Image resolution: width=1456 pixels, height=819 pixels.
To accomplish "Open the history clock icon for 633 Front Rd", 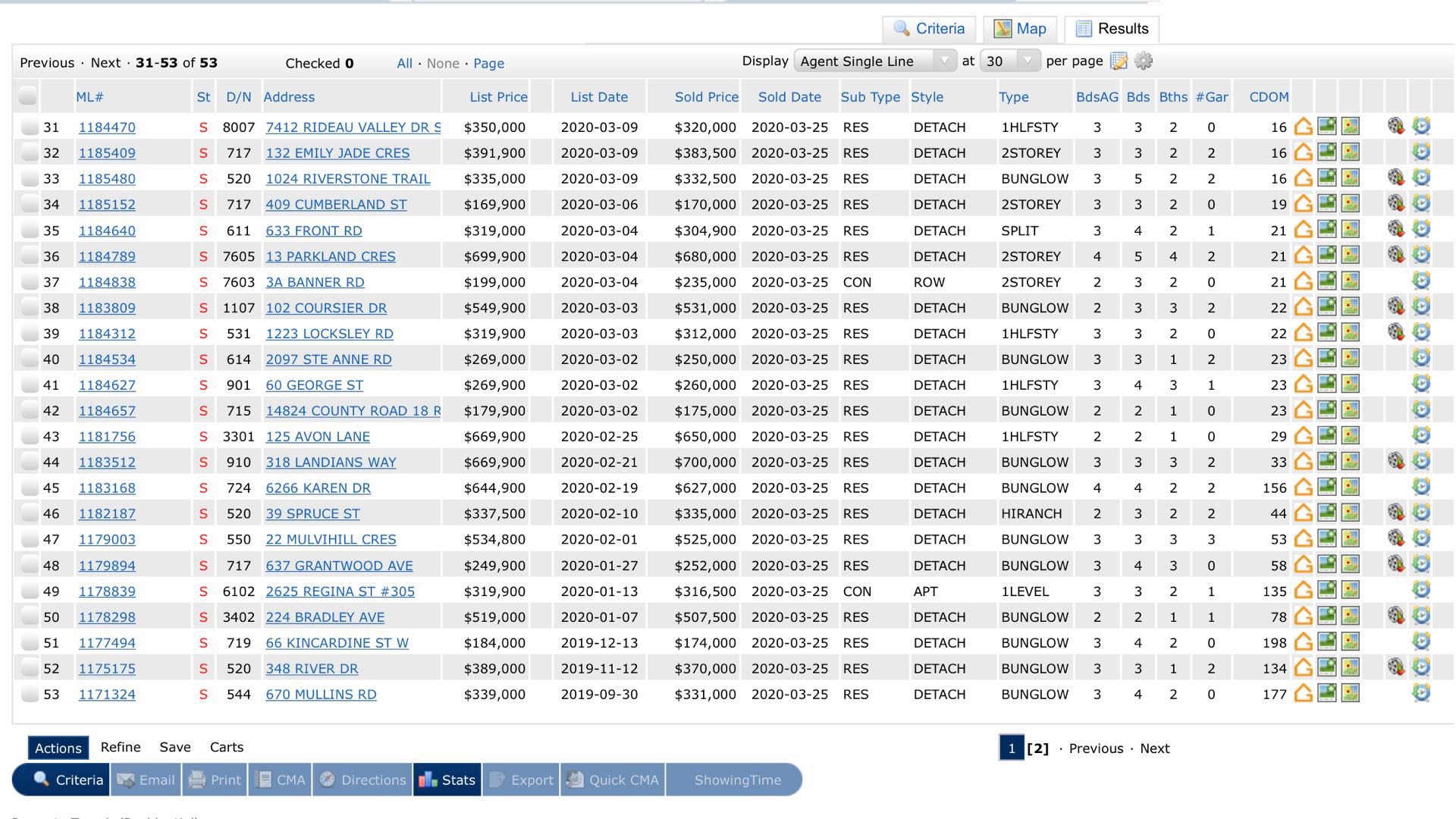I will tap(1421, 229).
